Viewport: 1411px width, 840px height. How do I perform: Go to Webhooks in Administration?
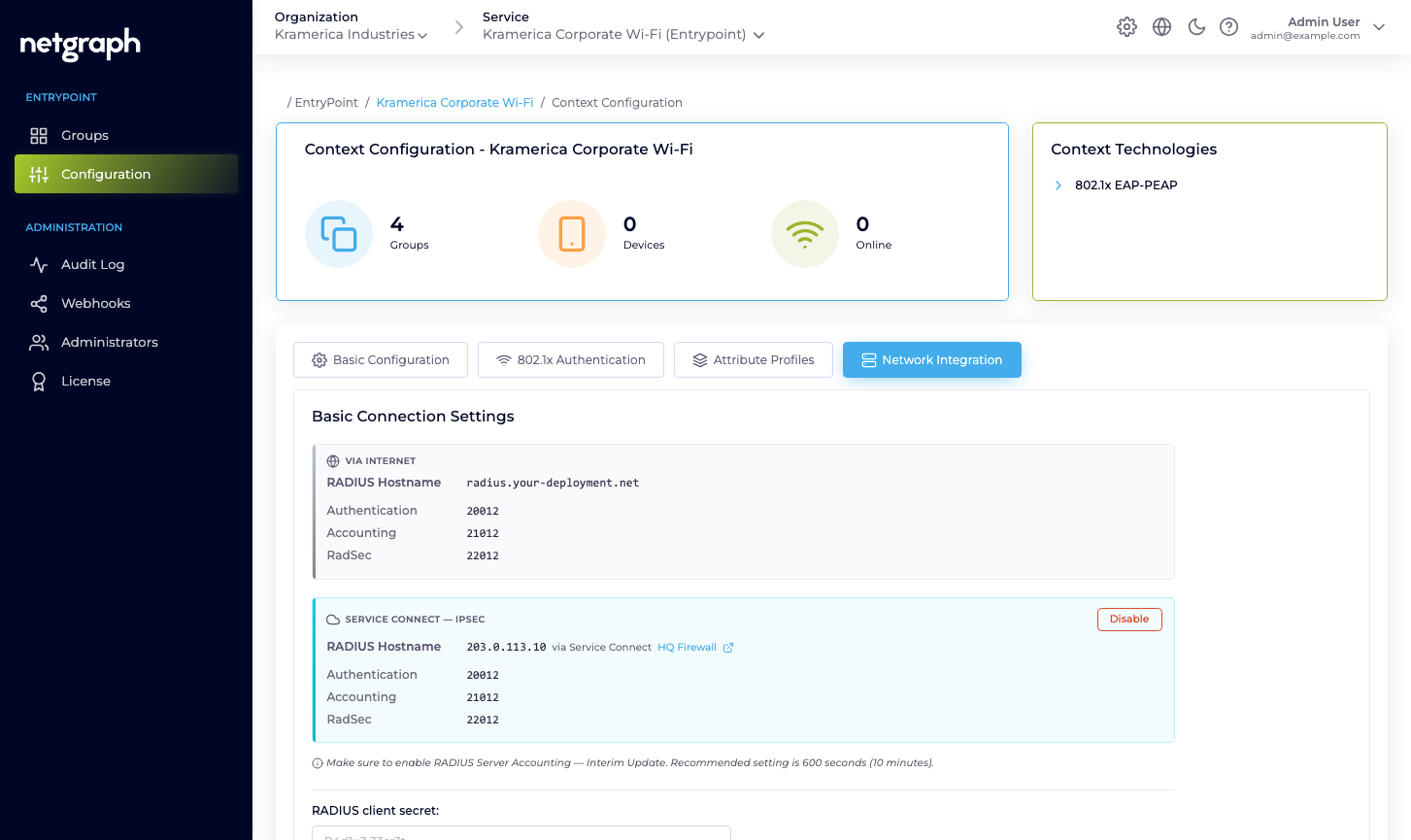[x=126, y=303]
